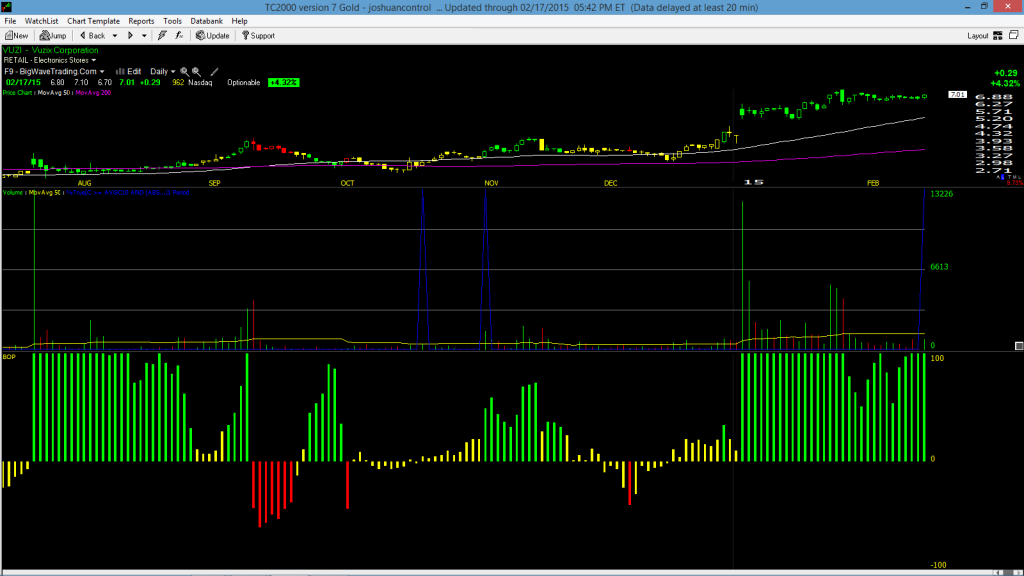Click the small square box on volume pane
Image resolution: width=1024 pixels, height=576 pixels.
coord(1018,346)
